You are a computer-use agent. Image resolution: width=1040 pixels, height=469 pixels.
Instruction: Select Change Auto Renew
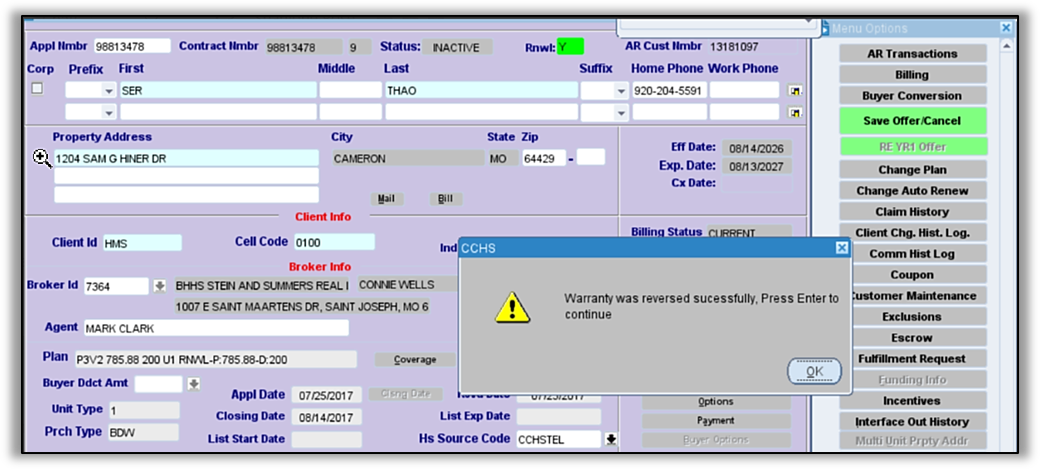pos(912,190)
